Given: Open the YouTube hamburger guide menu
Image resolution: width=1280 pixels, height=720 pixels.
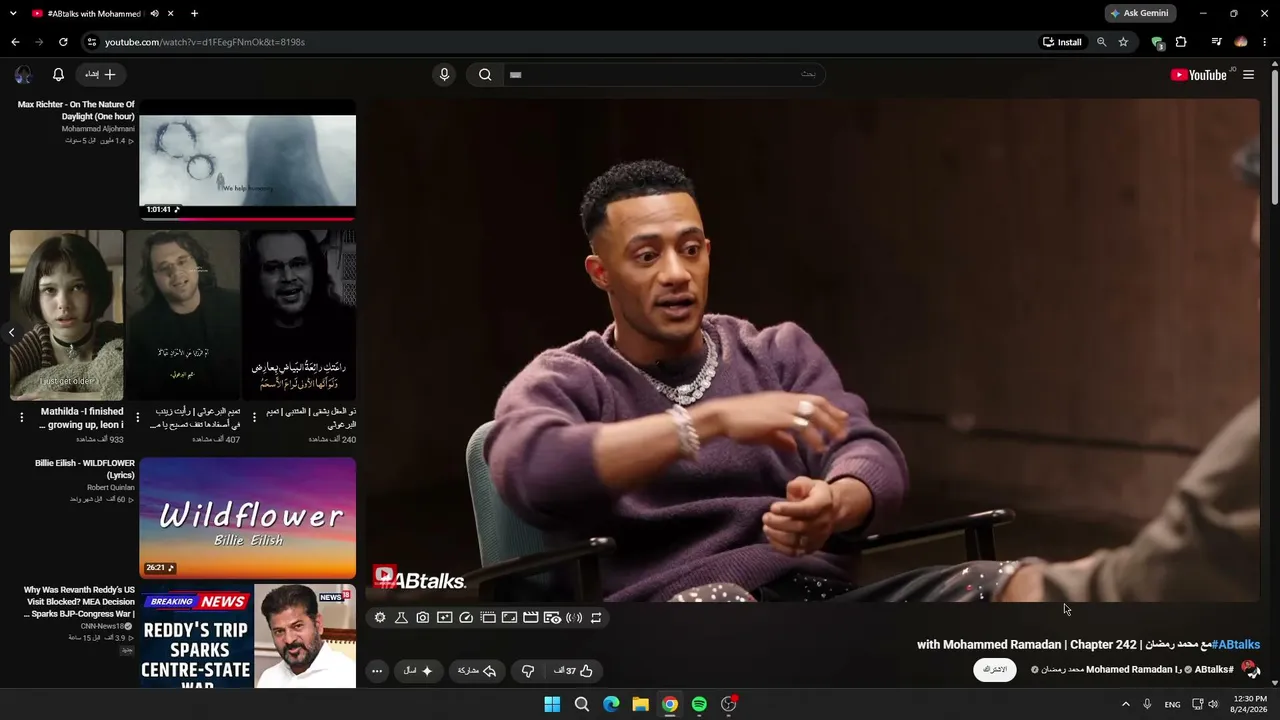Looking at the screenshot, I should tap(1248, 75).
